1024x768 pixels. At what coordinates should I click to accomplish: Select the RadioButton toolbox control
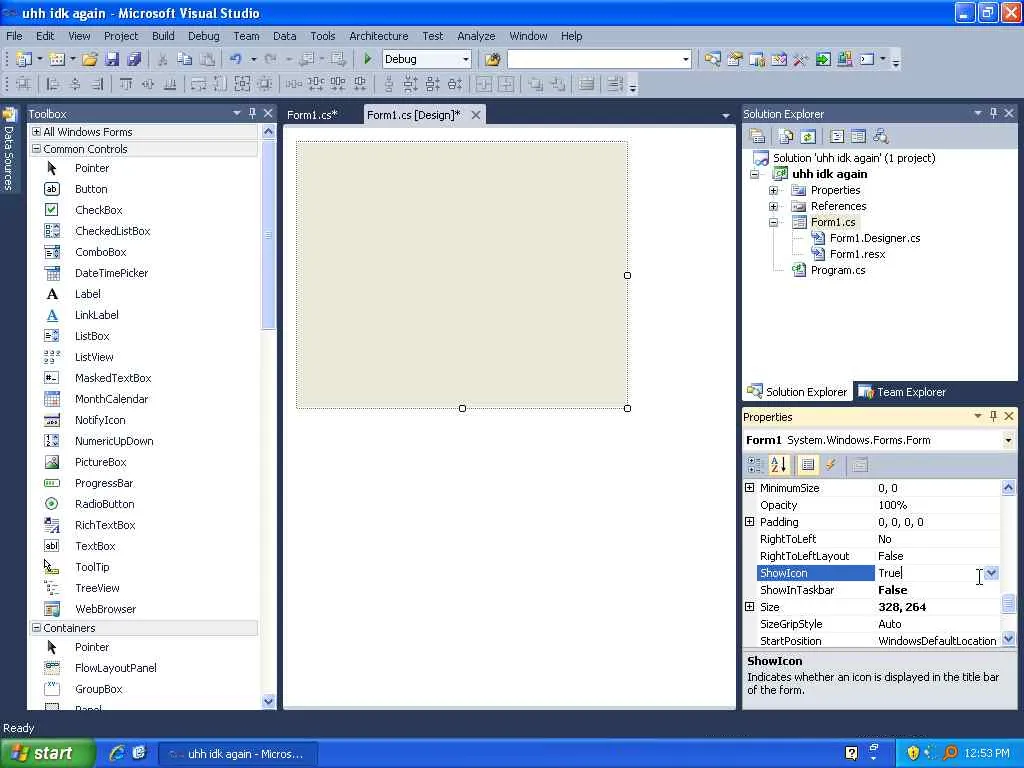104,504
